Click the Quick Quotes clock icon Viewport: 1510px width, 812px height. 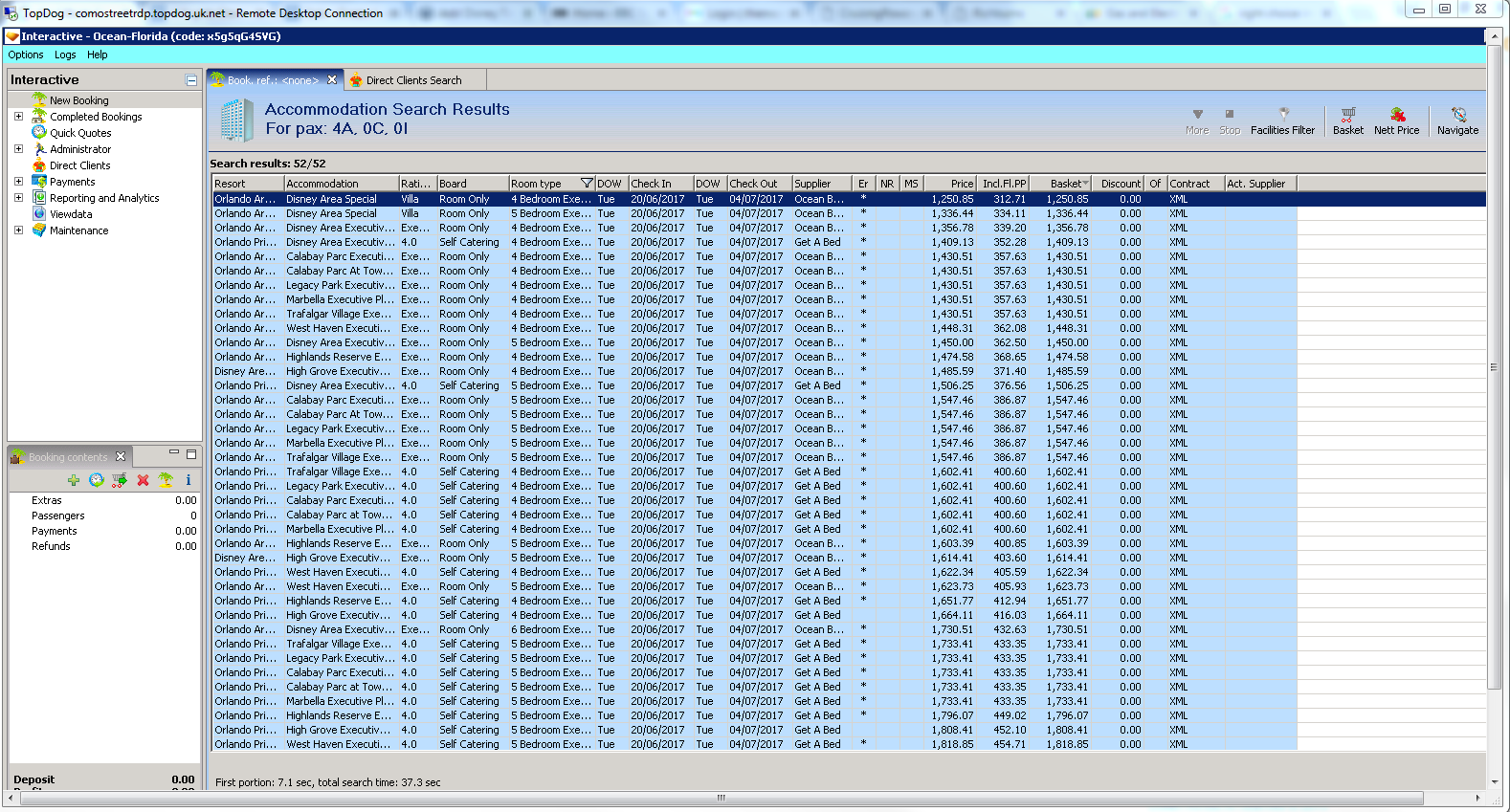tap(39, 133)
